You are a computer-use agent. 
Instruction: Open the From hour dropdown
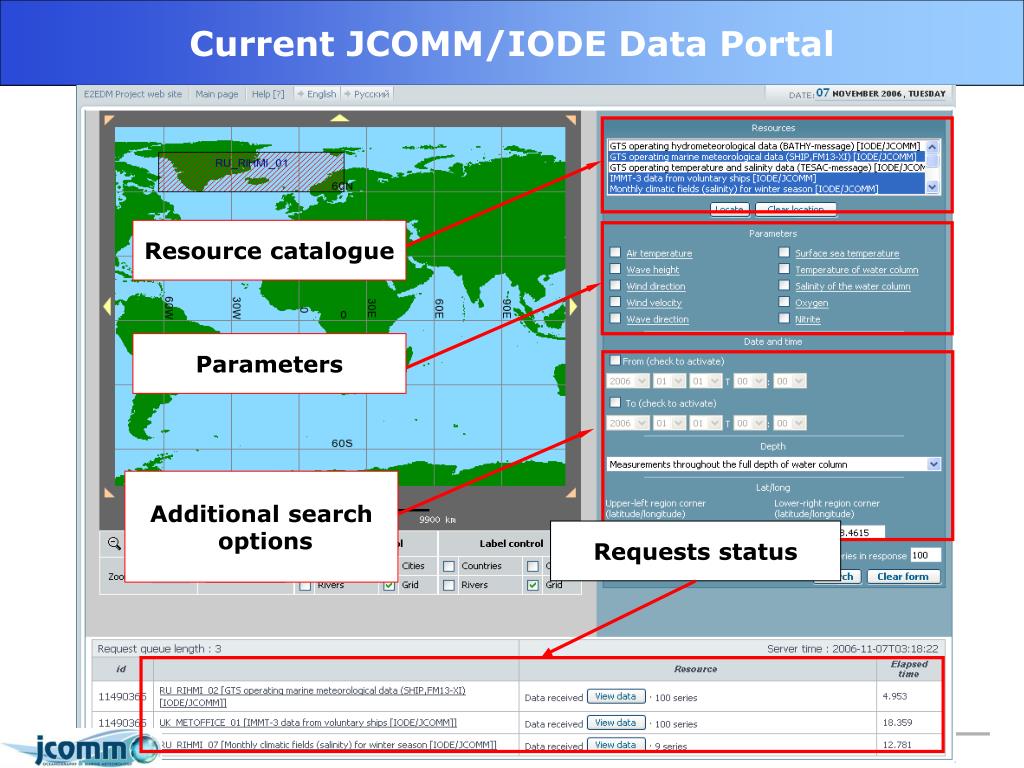point(750,381)
